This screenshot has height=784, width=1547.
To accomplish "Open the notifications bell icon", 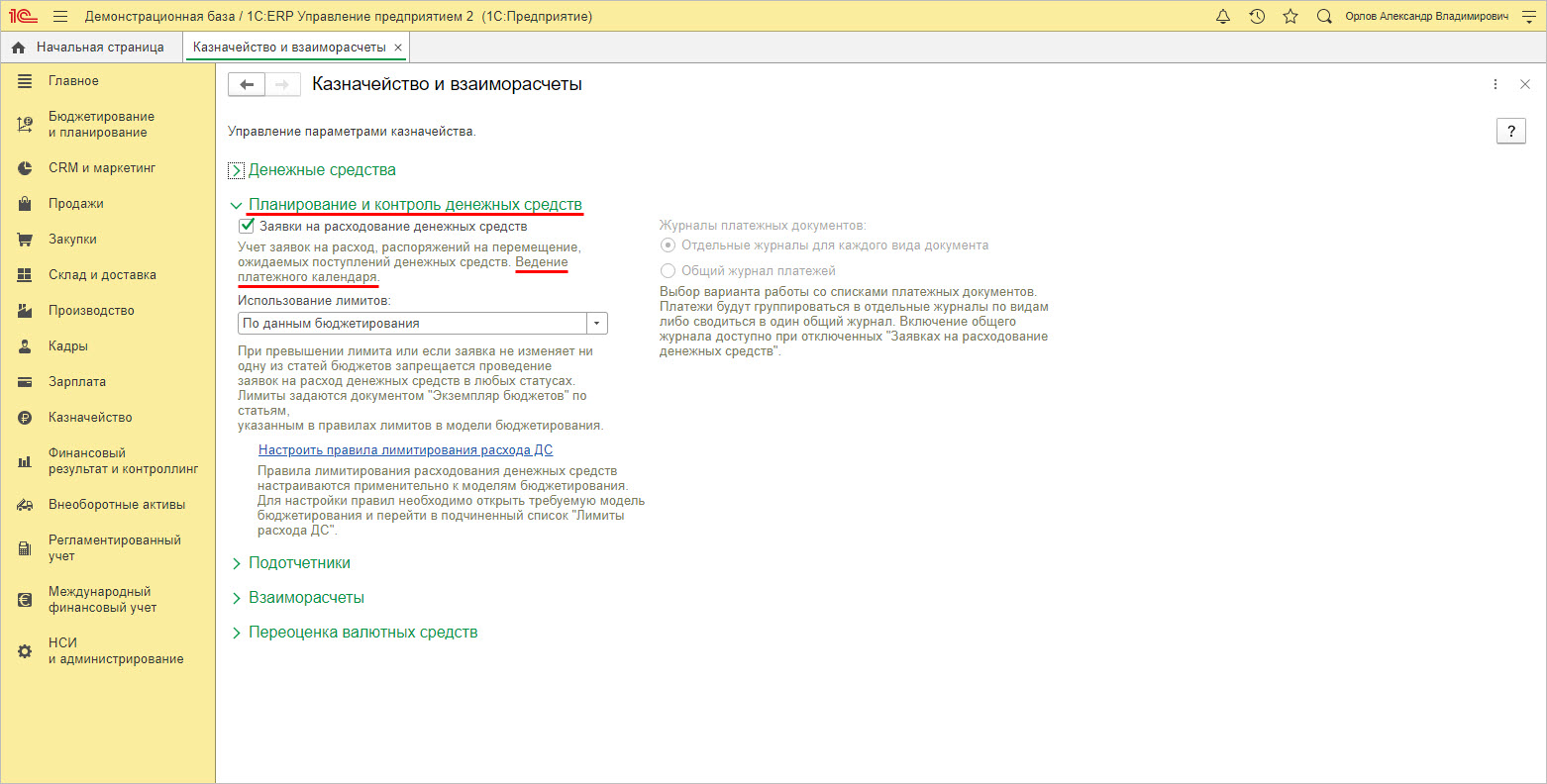I will click(1223, 17).
